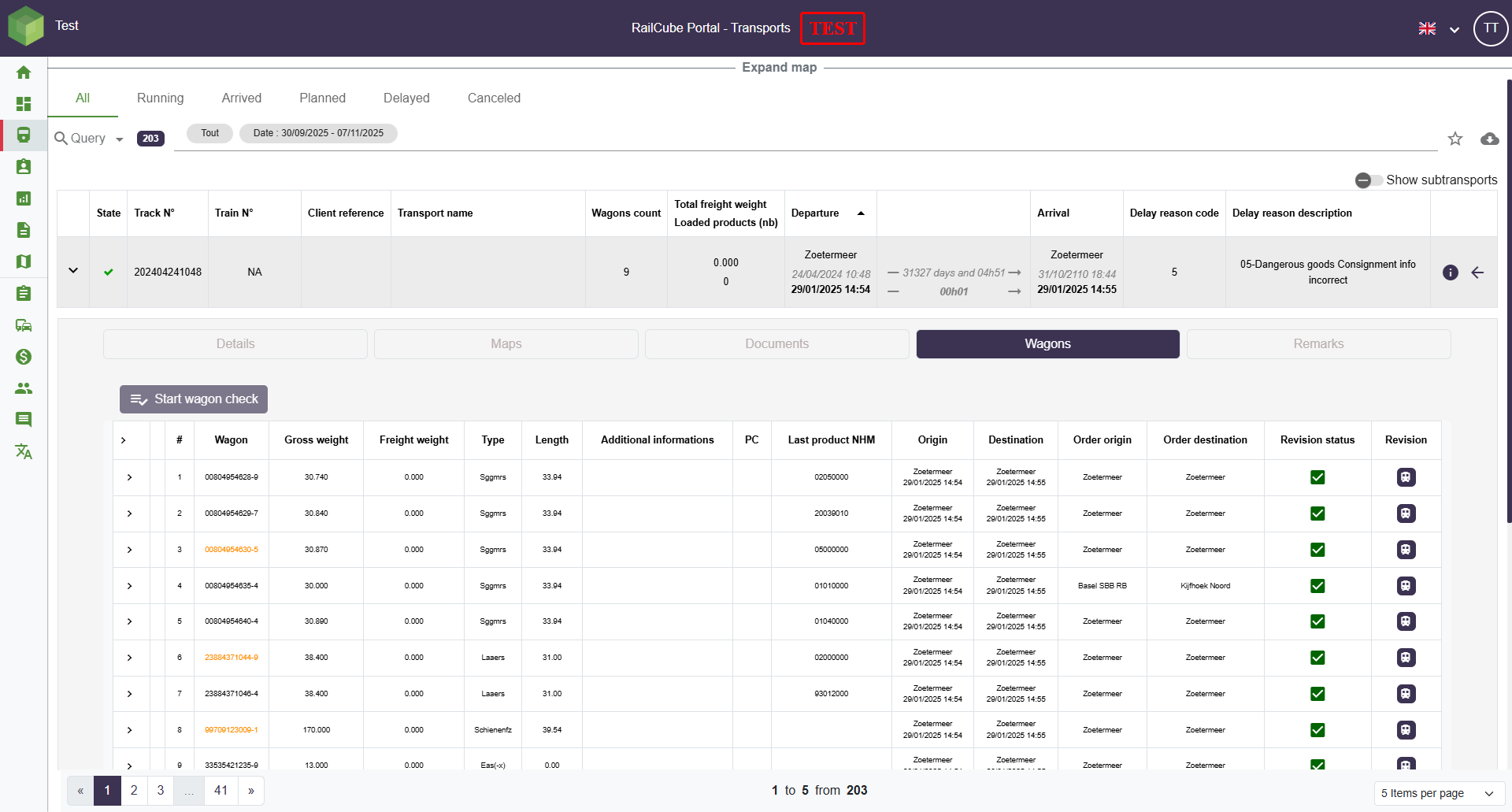Image resolution: width=1512 pixels, height=812 pixels.
Task: Click the dollar sign billing icon
Action: coord(24,357)
